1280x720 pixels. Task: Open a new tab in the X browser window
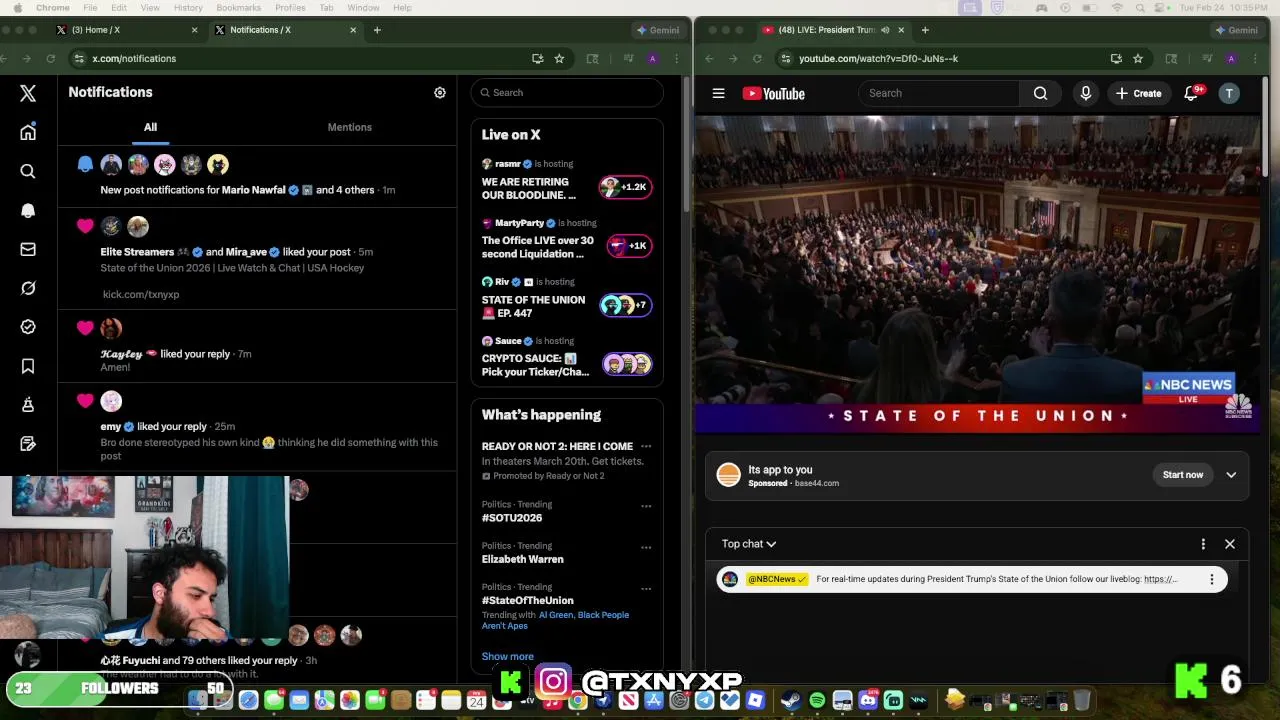click(x=377, y=30)
